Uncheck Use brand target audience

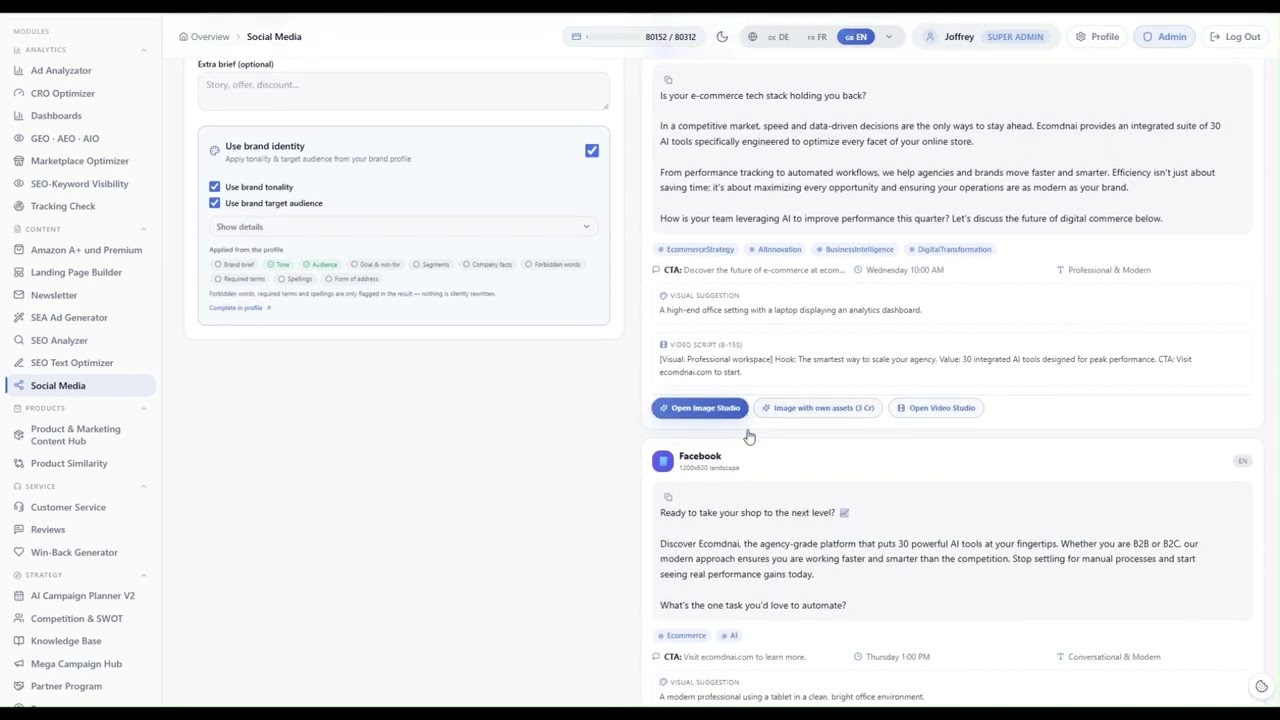point(214,203)
